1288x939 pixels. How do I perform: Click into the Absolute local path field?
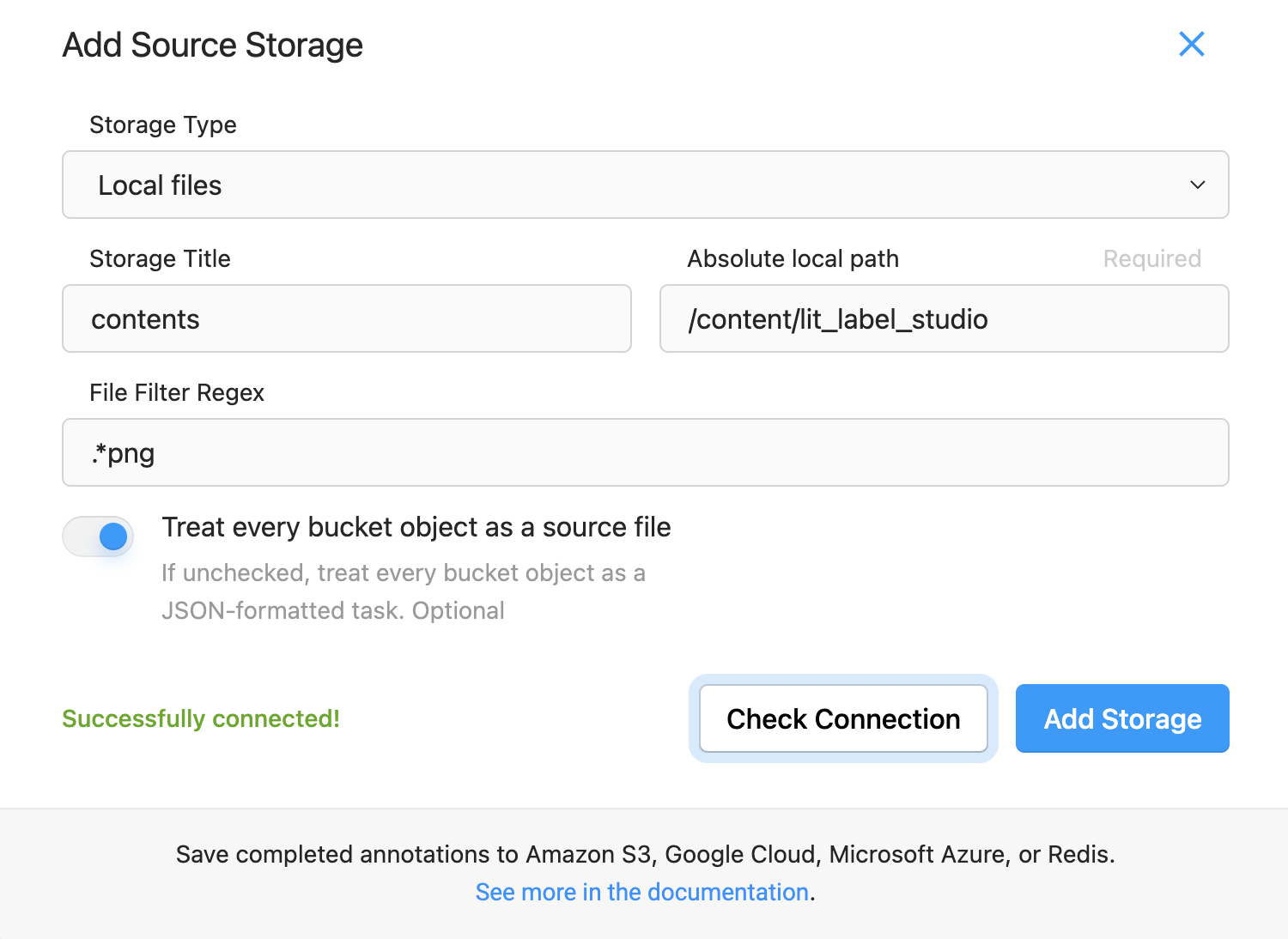[x=944, y=318]
